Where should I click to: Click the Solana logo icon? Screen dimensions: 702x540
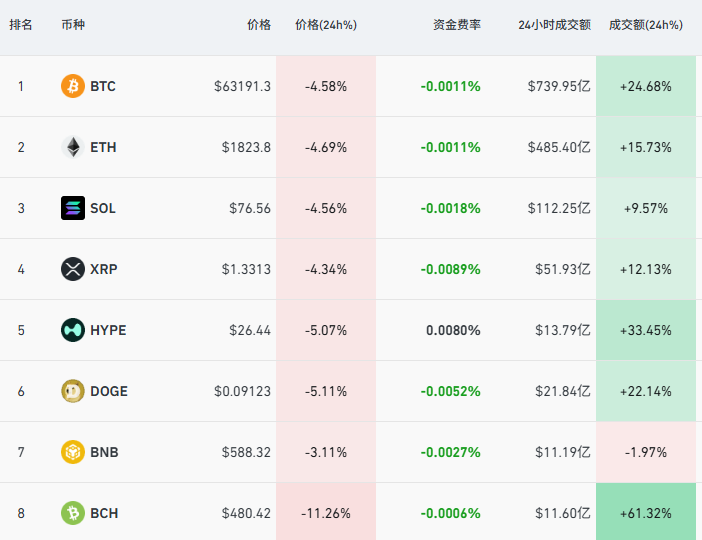(x=73, y=208)
